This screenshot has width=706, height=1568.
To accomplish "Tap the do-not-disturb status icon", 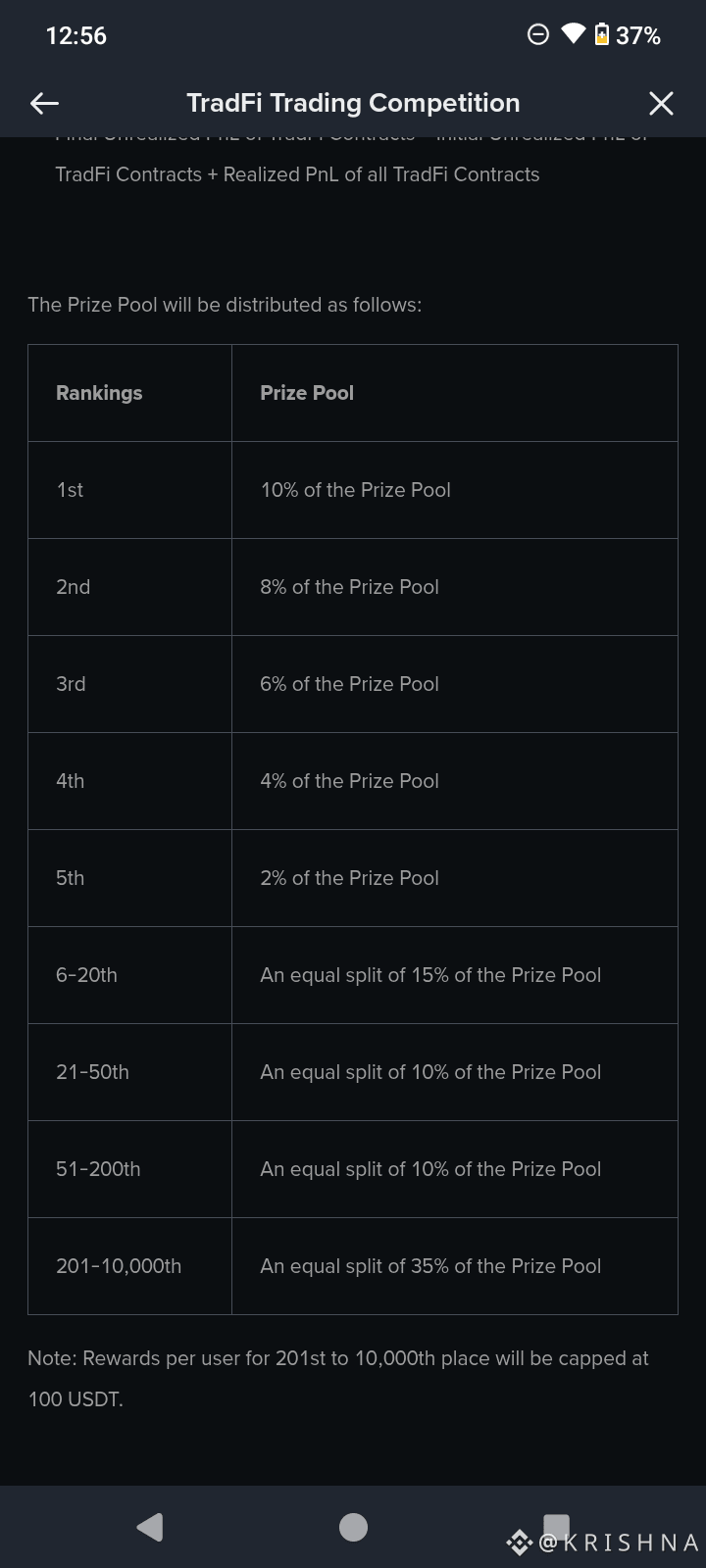I will coord(538,35).
